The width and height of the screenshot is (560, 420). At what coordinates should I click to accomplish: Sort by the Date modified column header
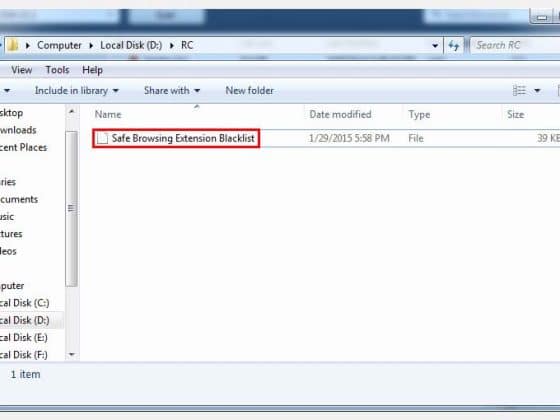click(x=340, y=115)
